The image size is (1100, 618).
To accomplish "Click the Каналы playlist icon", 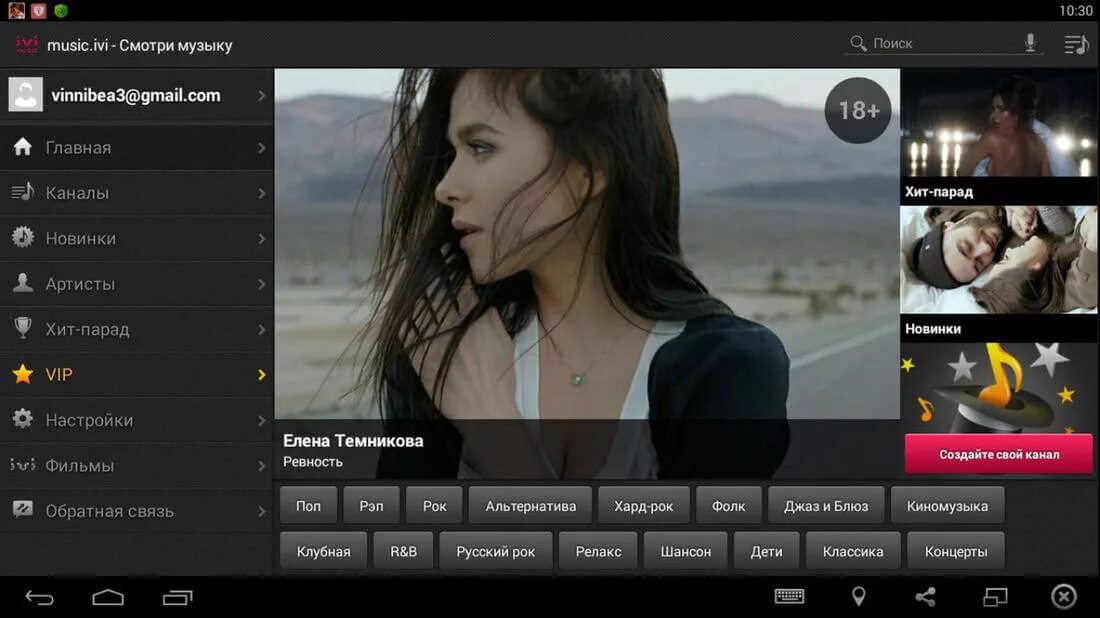I will tap(22, 192).
